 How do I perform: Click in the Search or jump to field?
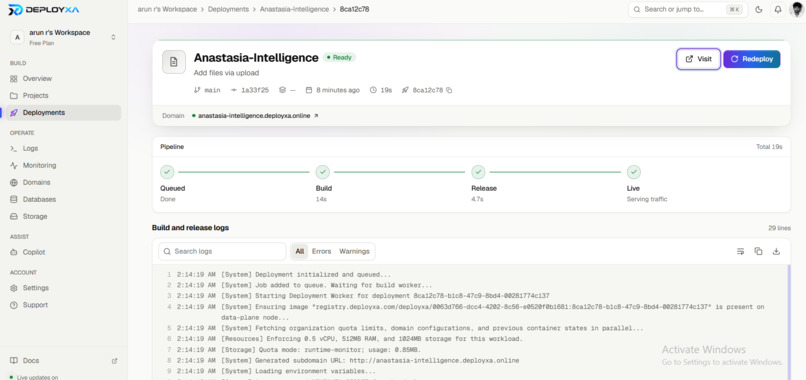coord(688,9)
